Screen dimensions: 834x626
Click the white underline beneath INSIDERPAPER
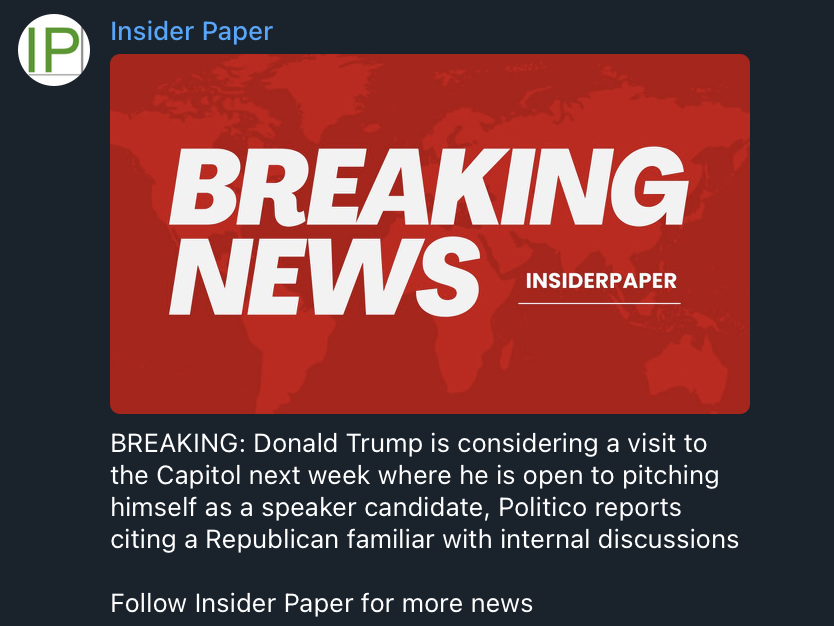(x=599, y=303)
